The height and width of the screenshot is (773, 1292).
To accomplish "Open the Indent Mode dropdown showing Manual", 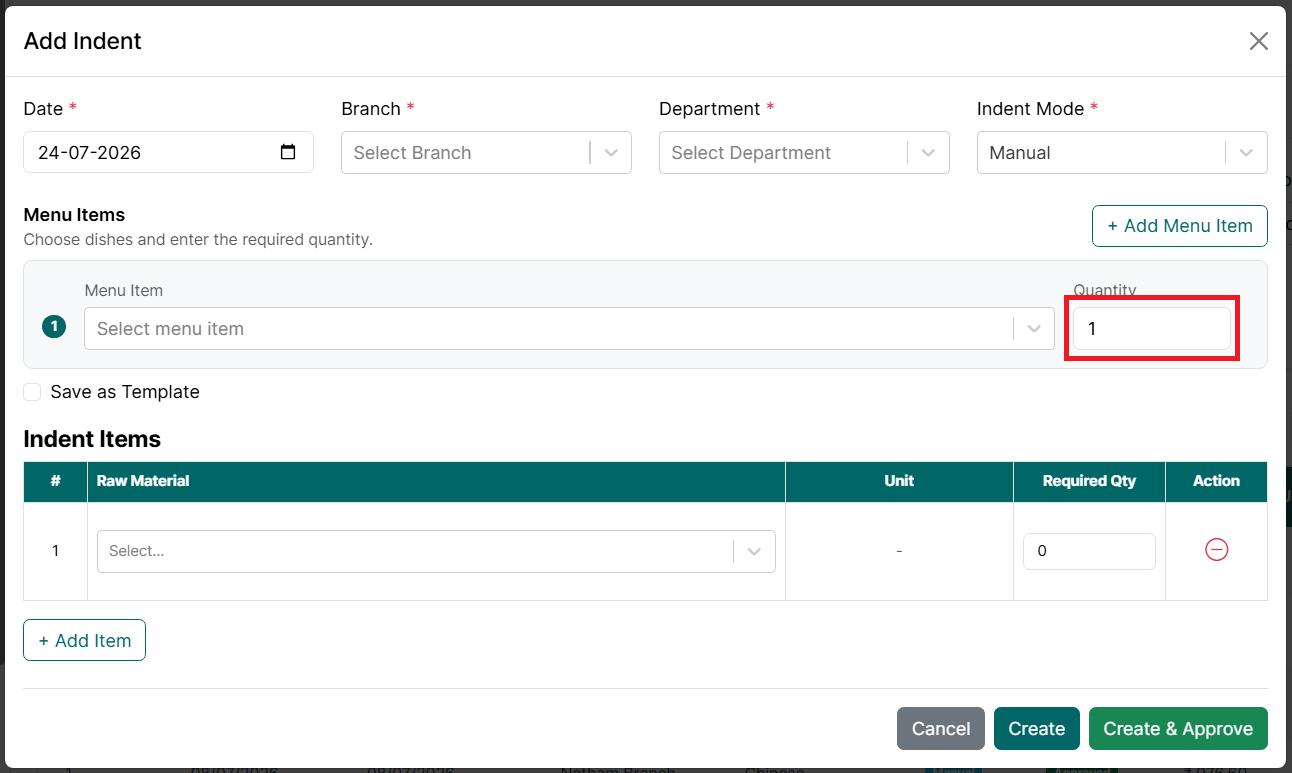I will pos(1122,152).
